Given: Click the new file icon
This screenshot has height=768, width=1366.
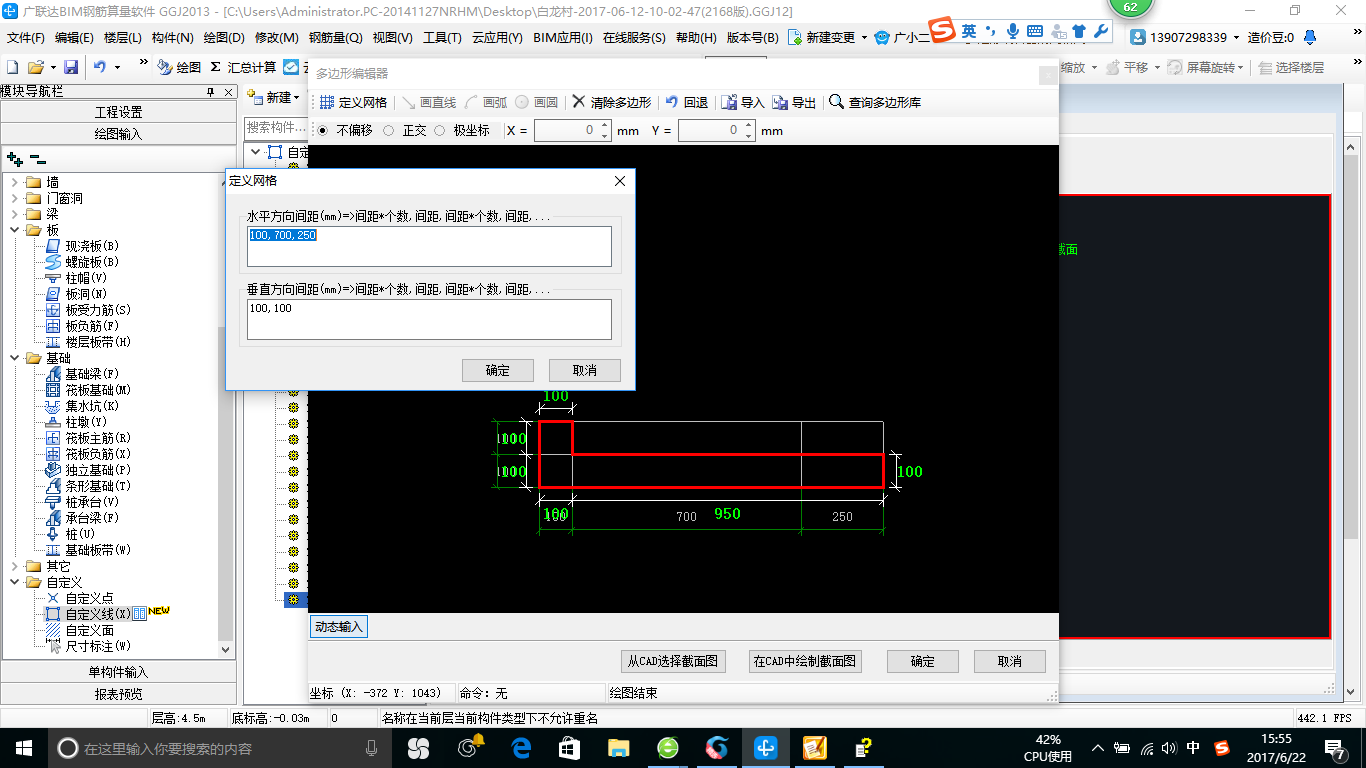Looking at the screenshot, I should point(12,67).
